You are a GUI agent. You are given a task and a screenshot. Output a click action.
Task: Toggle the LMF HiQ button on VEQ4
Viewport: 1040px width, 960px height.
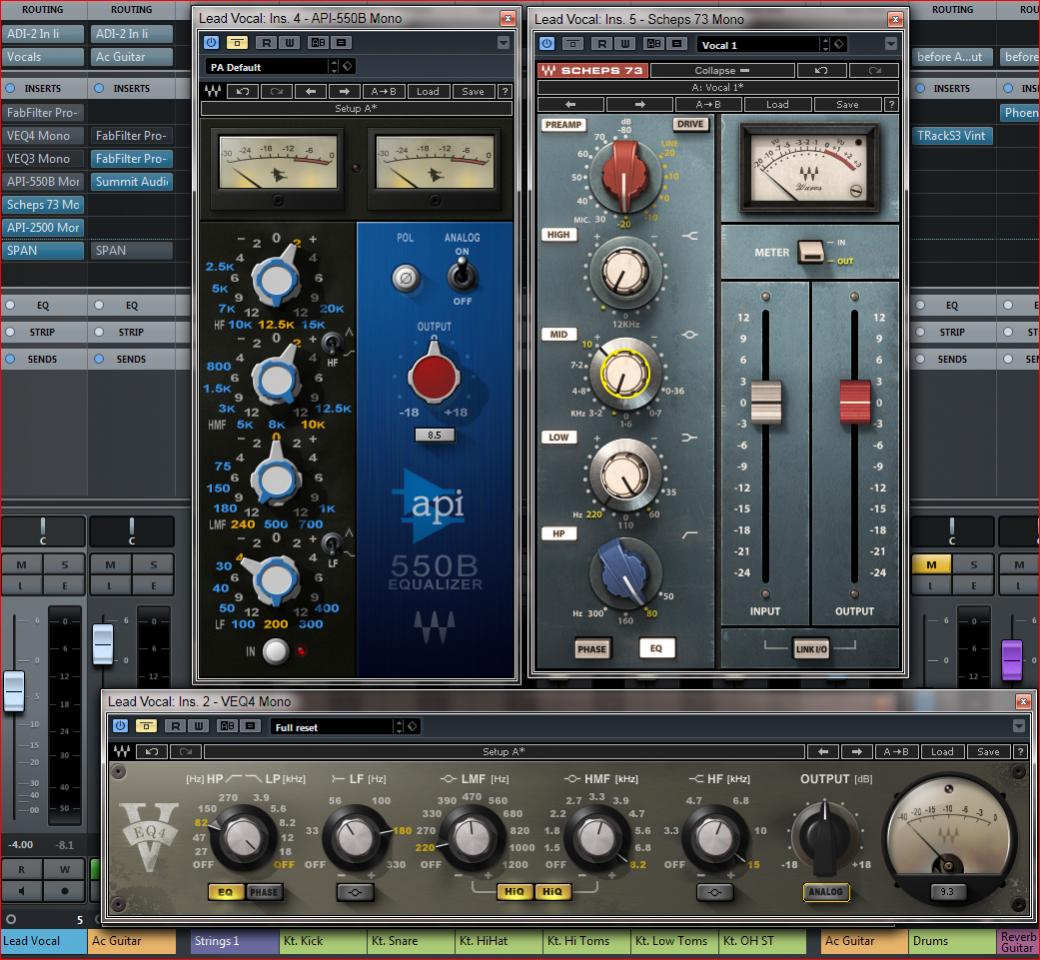(x=514, y=892)
